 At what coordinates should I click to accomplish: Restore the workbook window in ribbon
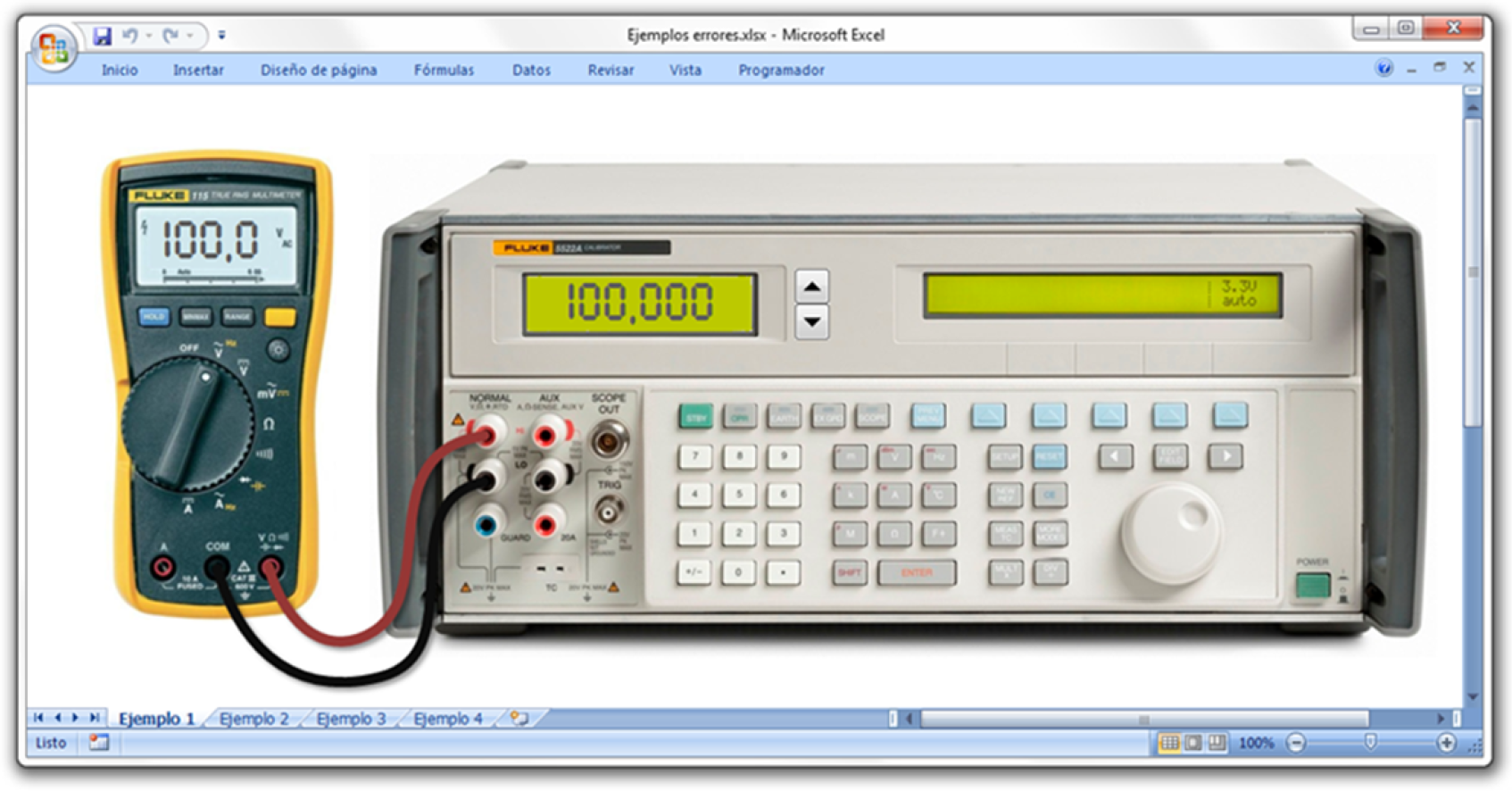[1440, 68]
